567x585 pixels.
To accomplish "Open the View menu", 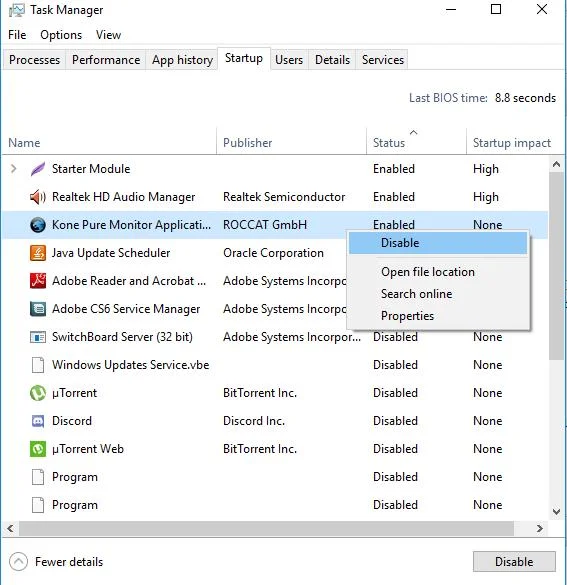I will tap(108, 35).
